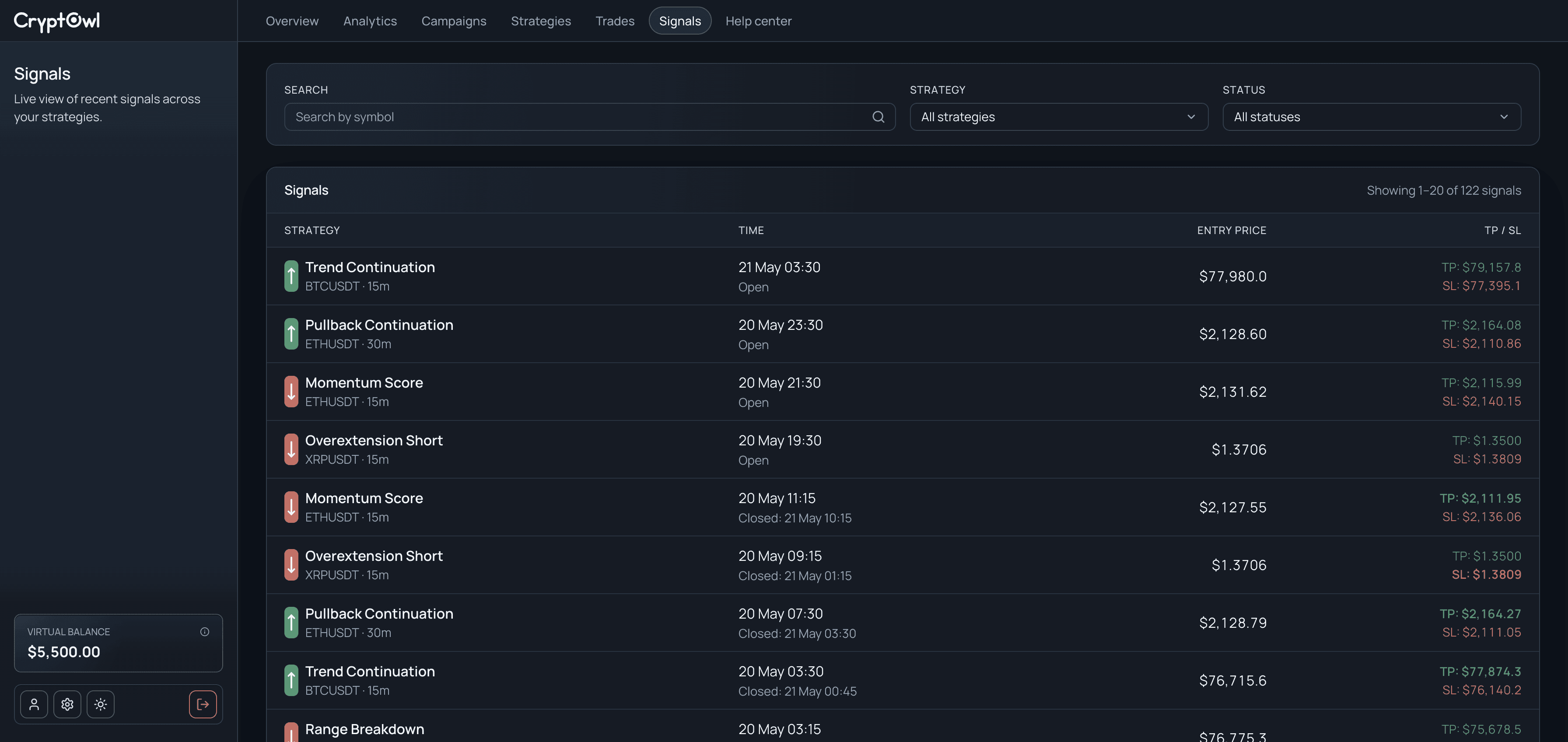
Task: Click entry price $76,715.6
Action: (x=1232, y=680)
